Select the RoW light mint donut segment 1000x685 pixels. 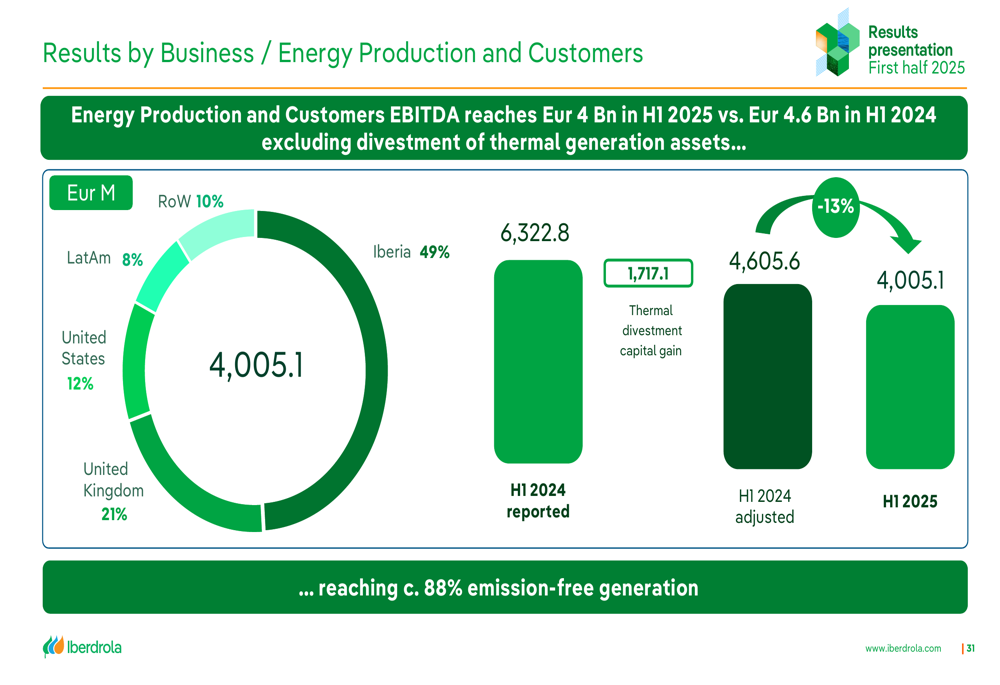pos(220,231)
